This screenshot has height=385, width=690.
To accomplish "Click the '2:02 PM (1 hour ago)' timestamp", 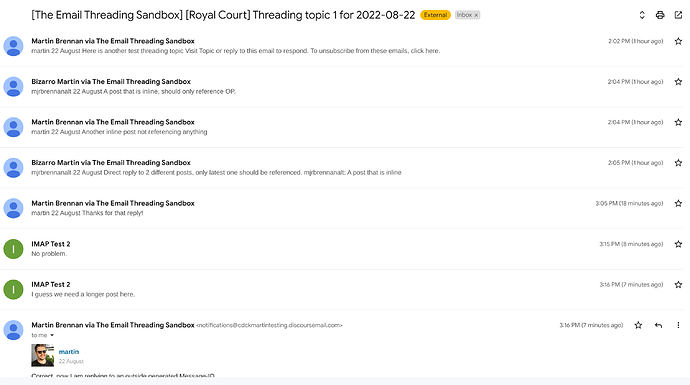I will pos(635,41).
